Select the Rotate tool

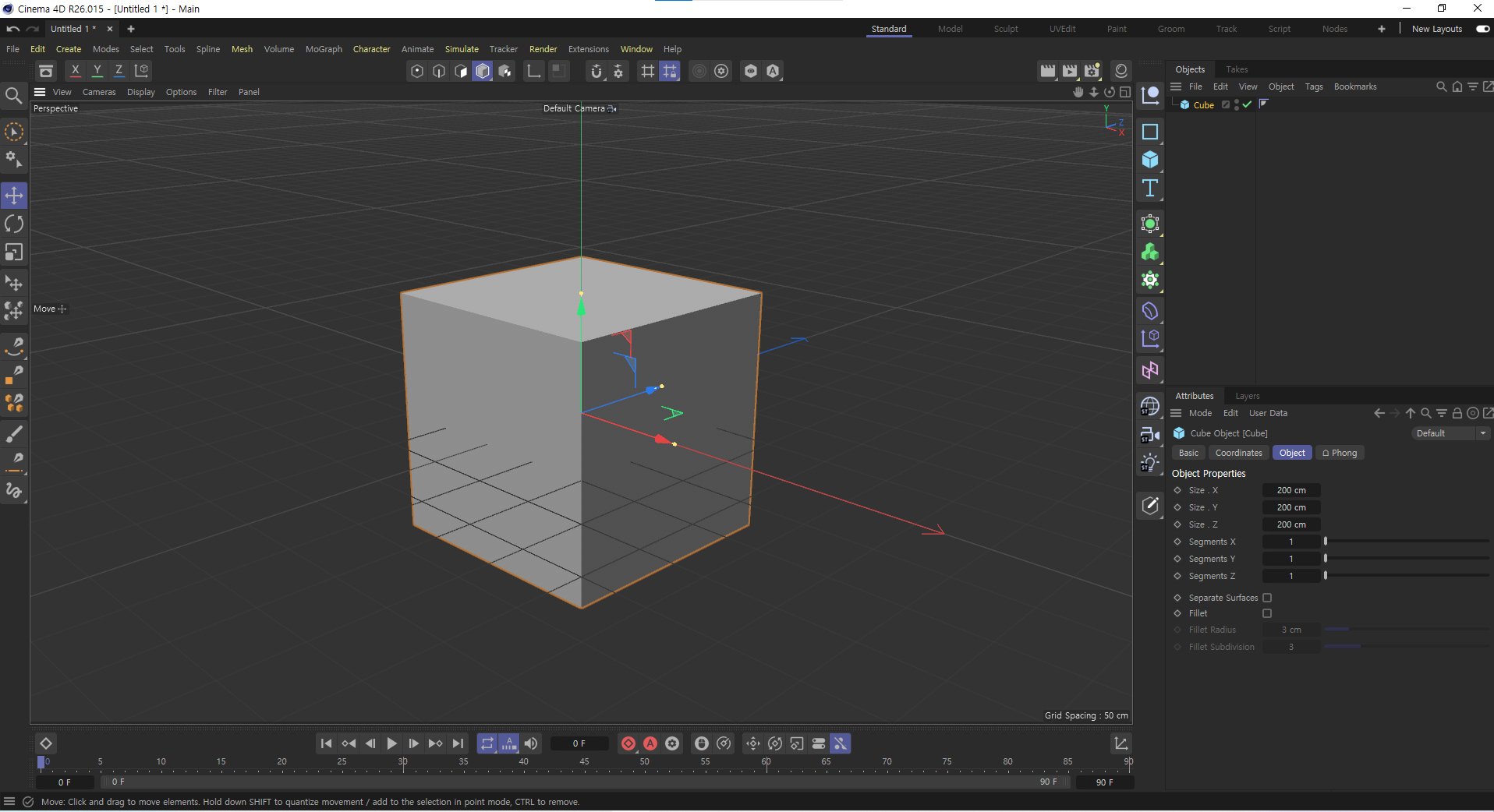click(x=14, y=224)
